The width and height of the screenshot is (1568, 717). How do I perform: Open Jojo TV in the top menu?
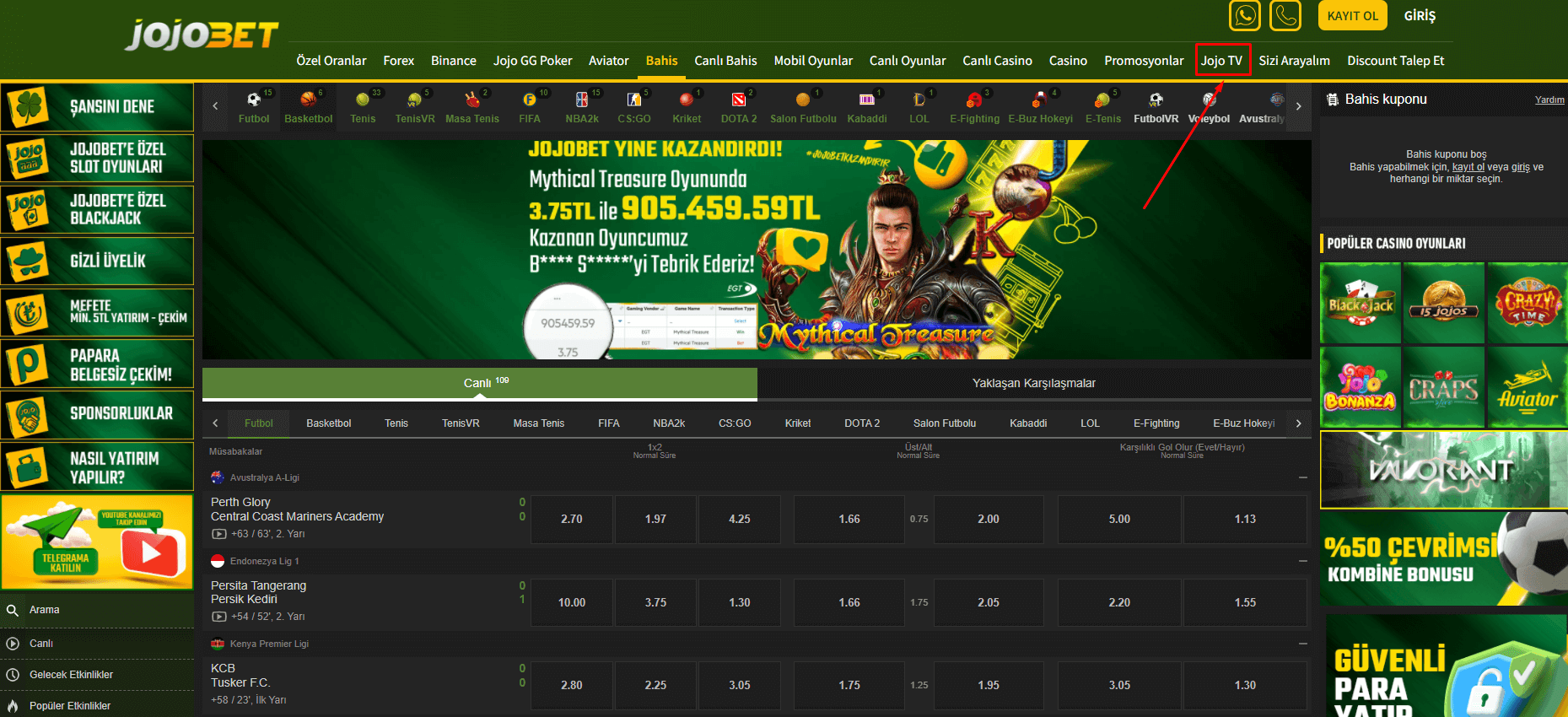click(1221, 61)
